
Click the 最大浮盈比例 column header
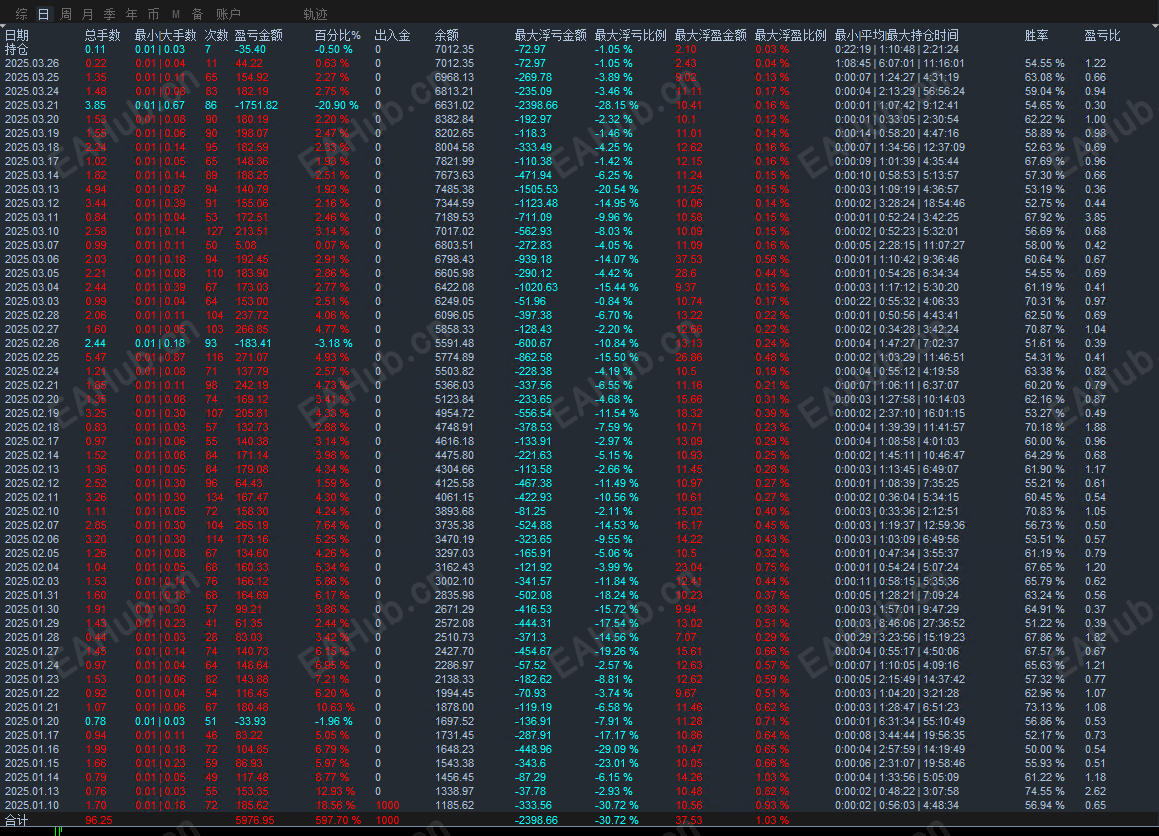791,35
